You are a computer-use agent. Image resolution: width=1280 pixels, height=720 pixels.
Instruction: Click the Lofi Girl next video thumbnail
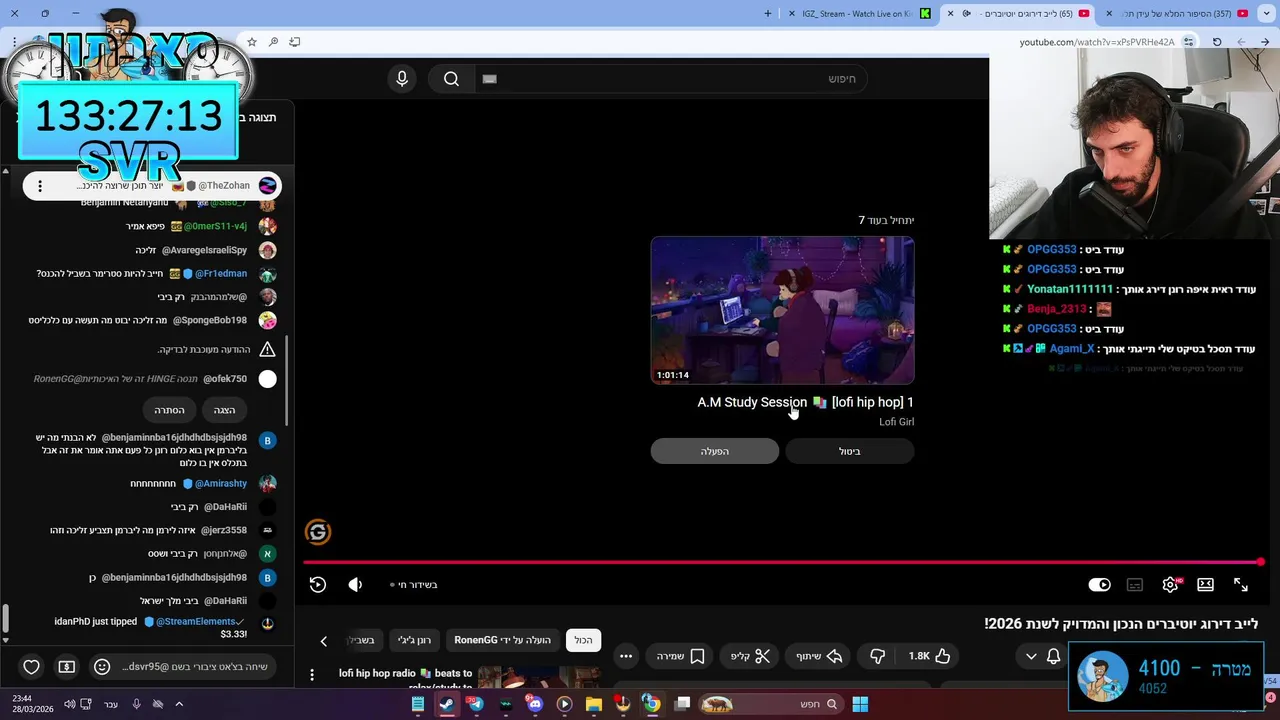[782, 310]
